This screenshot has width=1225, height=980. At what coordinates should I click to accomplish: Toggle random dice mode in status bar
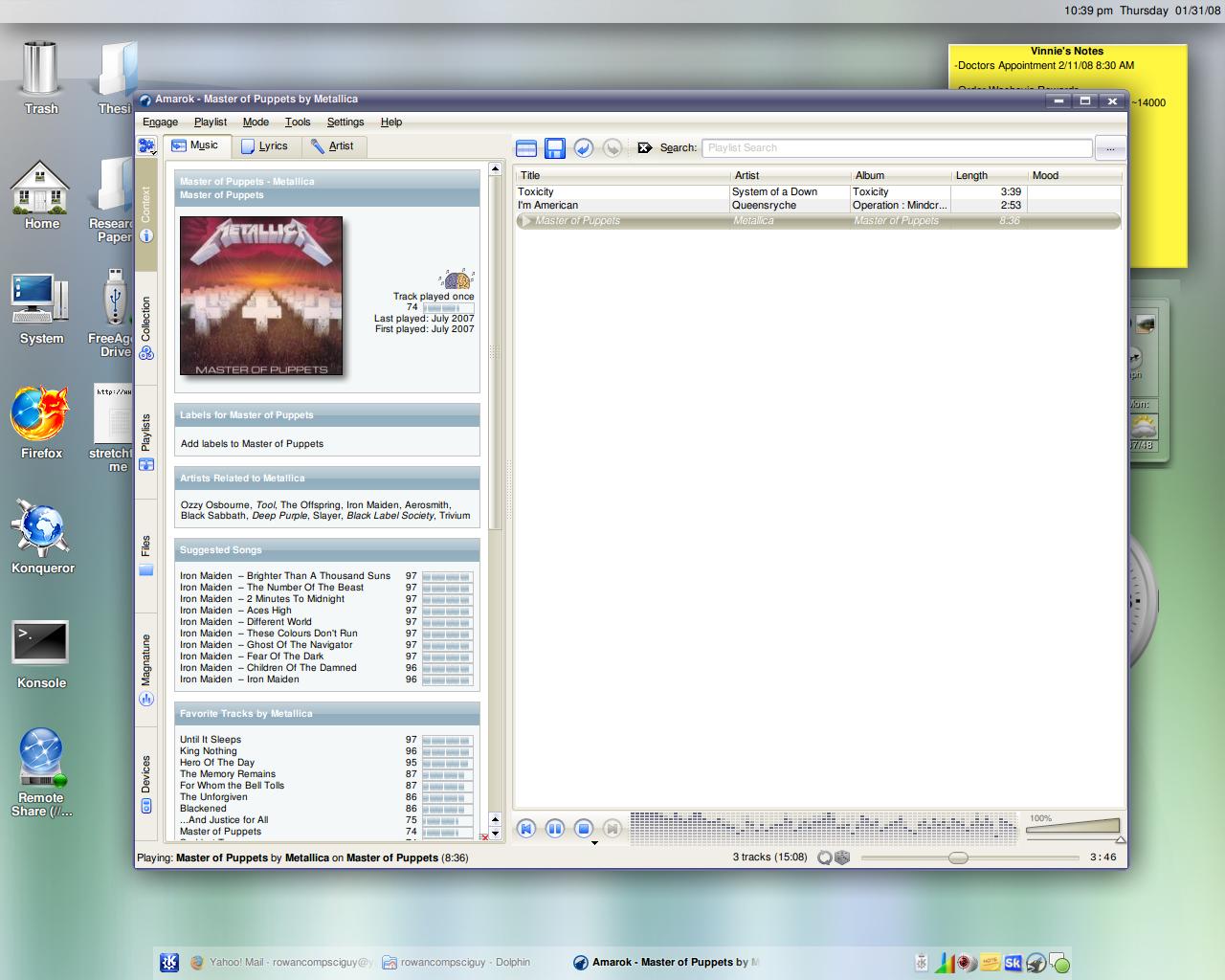point(842,857)
